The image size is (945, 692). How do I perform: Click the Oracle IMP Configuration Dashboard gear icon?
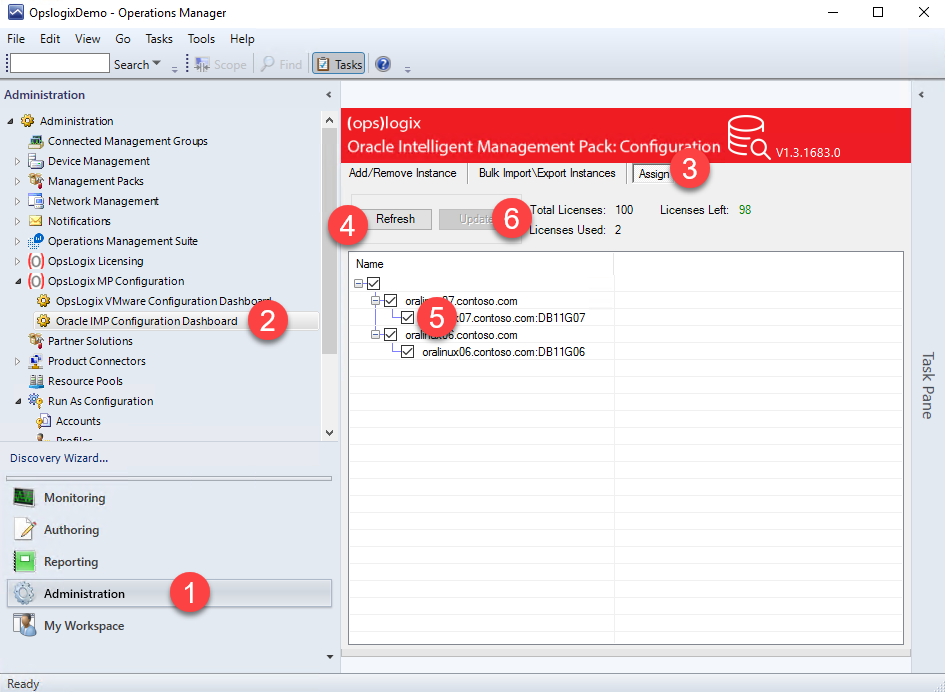43,321
